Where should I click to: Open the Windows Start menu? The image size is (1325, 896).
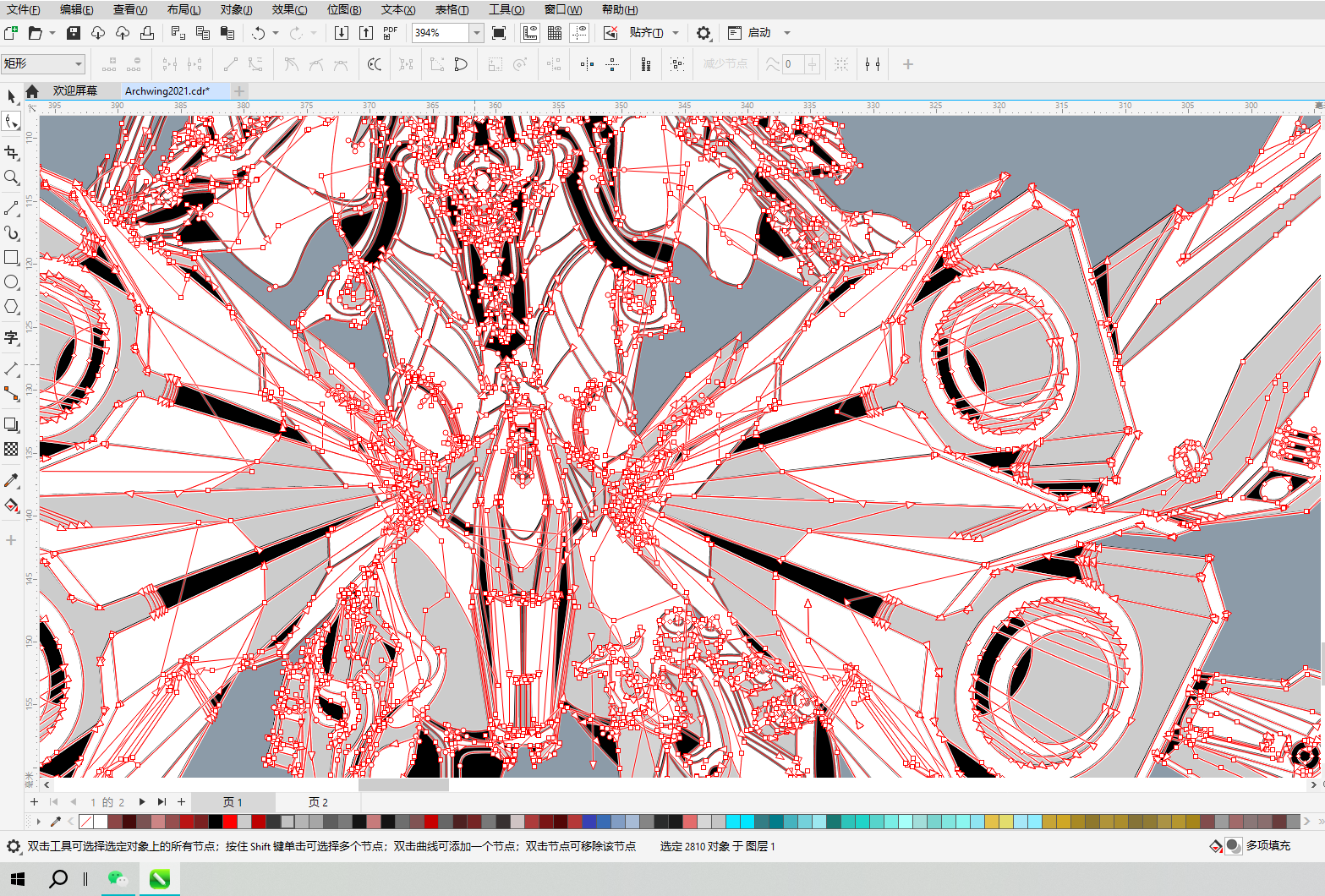18,879
